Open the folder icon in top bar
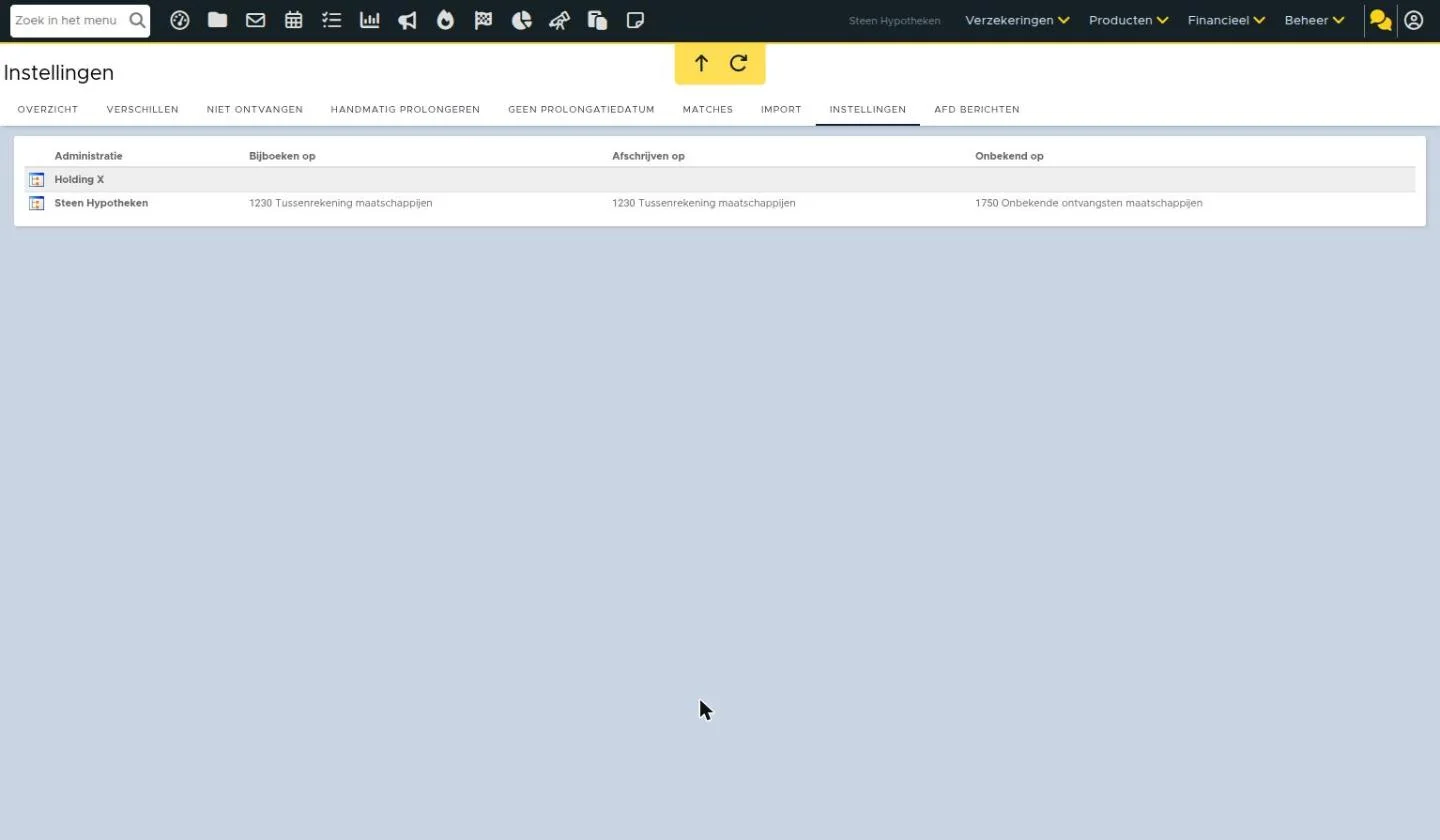This screenshot has height=840, width=1440. coord(218,20)
